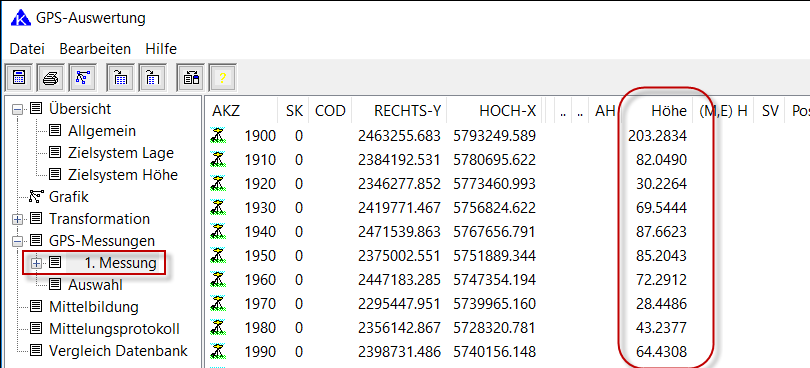Open Mittelungsprotokoll in the tree

point(114,329)
